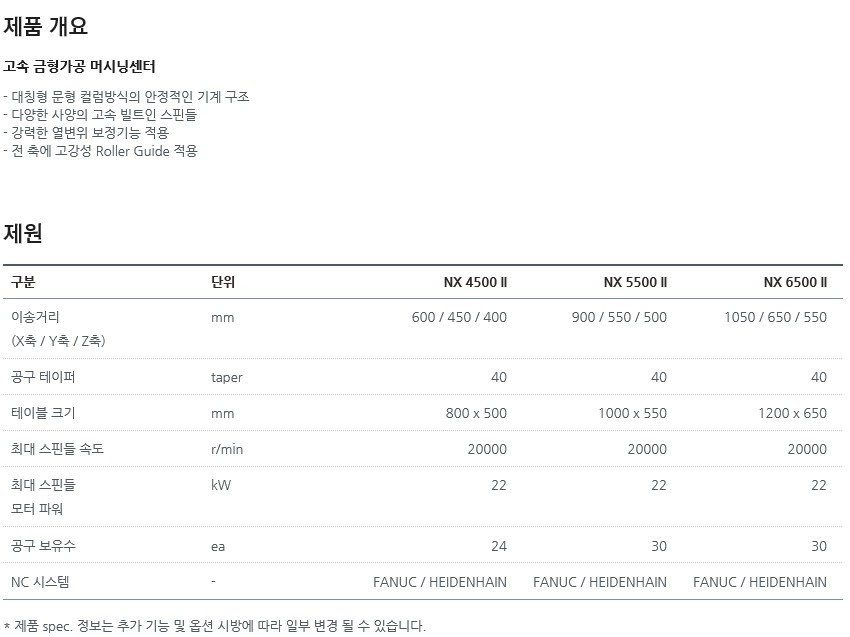The image size is (850, 637).
Task: Click the spec disclaimer note at bottom
Action: pos(215,626)
